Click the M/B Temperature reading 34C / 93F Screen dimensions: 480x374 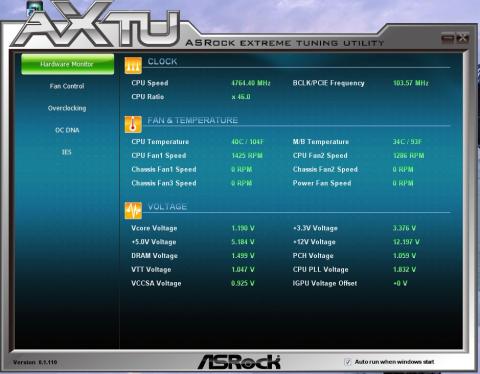click(407, 142)
